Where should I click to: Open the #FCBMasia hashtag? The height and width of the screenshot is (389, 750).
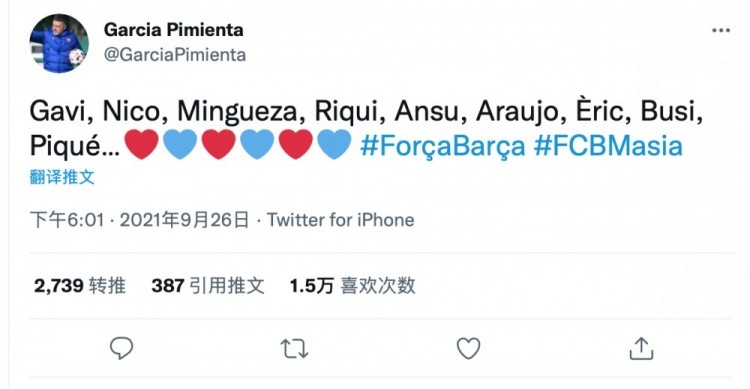[x=608, y=145]
